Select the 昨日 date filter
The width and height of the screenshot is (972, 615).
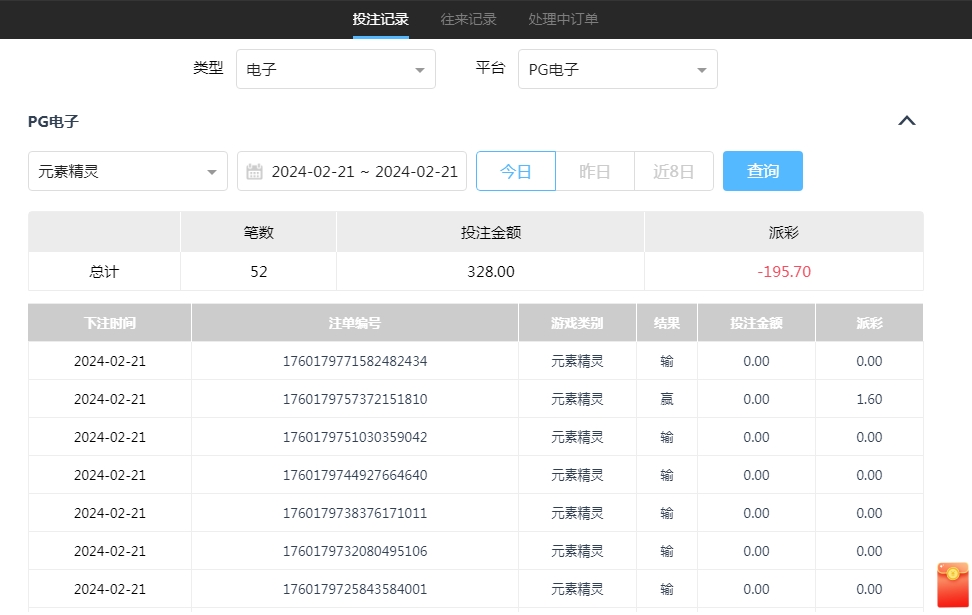[x=595, y=171]
